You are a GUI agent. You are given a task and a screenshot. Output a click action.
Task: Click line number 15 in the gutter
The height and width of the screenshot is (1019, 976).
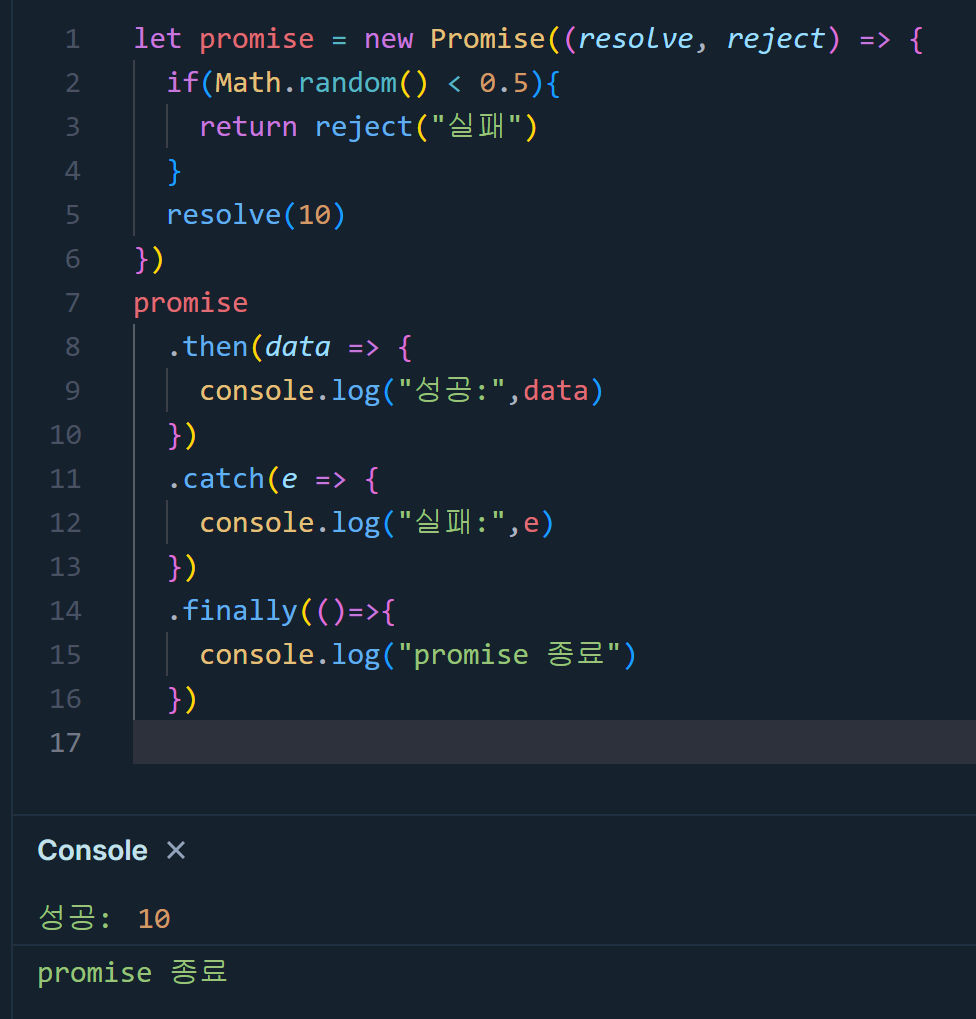point(66,655)
